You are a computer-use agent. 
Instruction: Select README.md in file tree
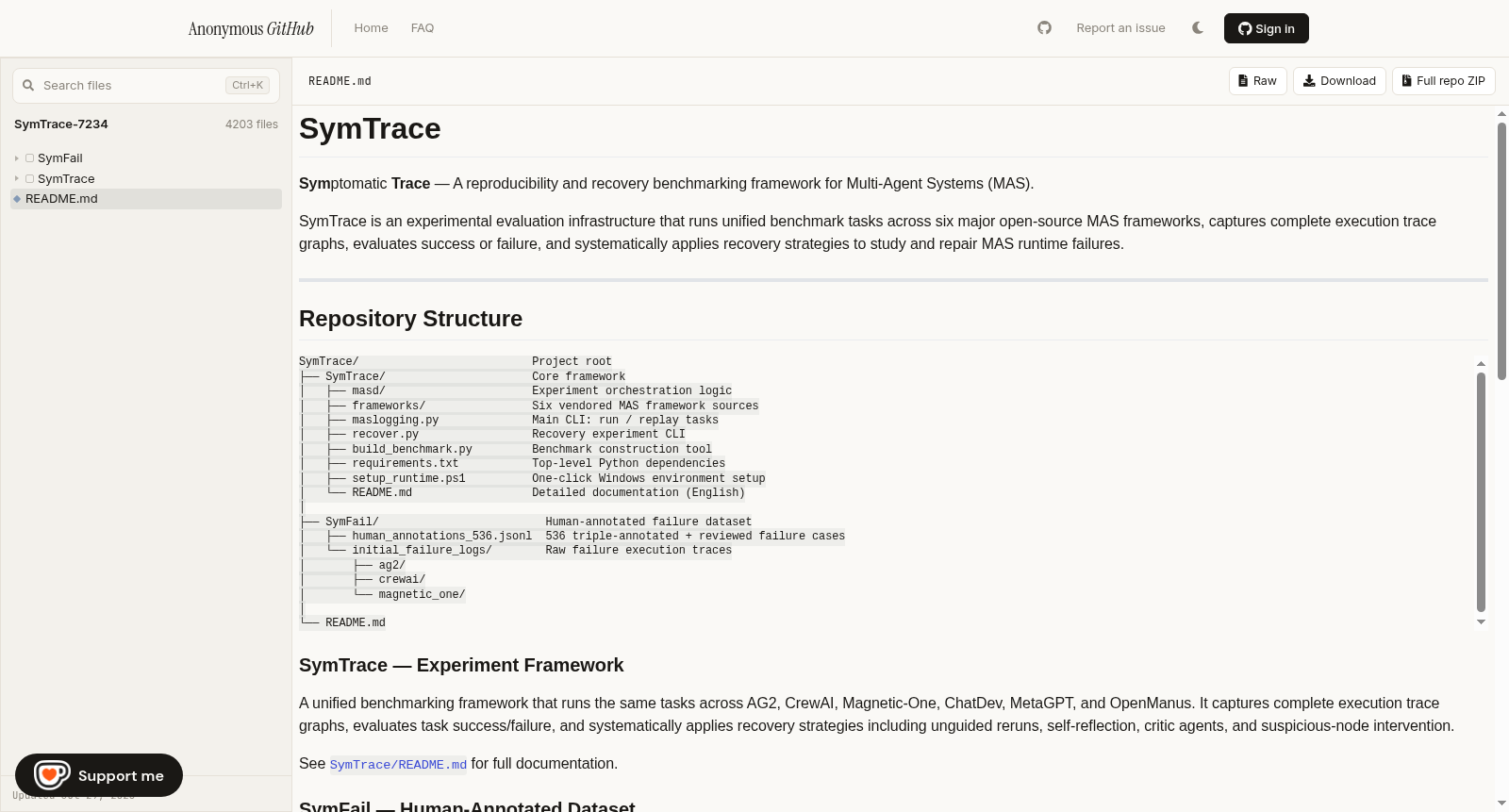pyautogui.click(x=146, y=199)
